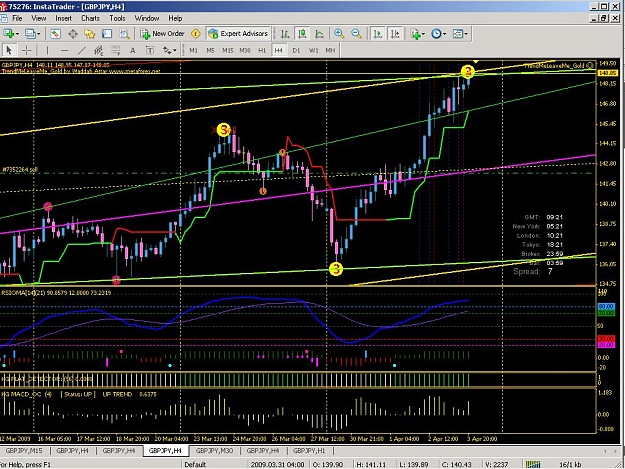Click the connection status bars icon
The image size is (625, 469).
coord(533,464)
